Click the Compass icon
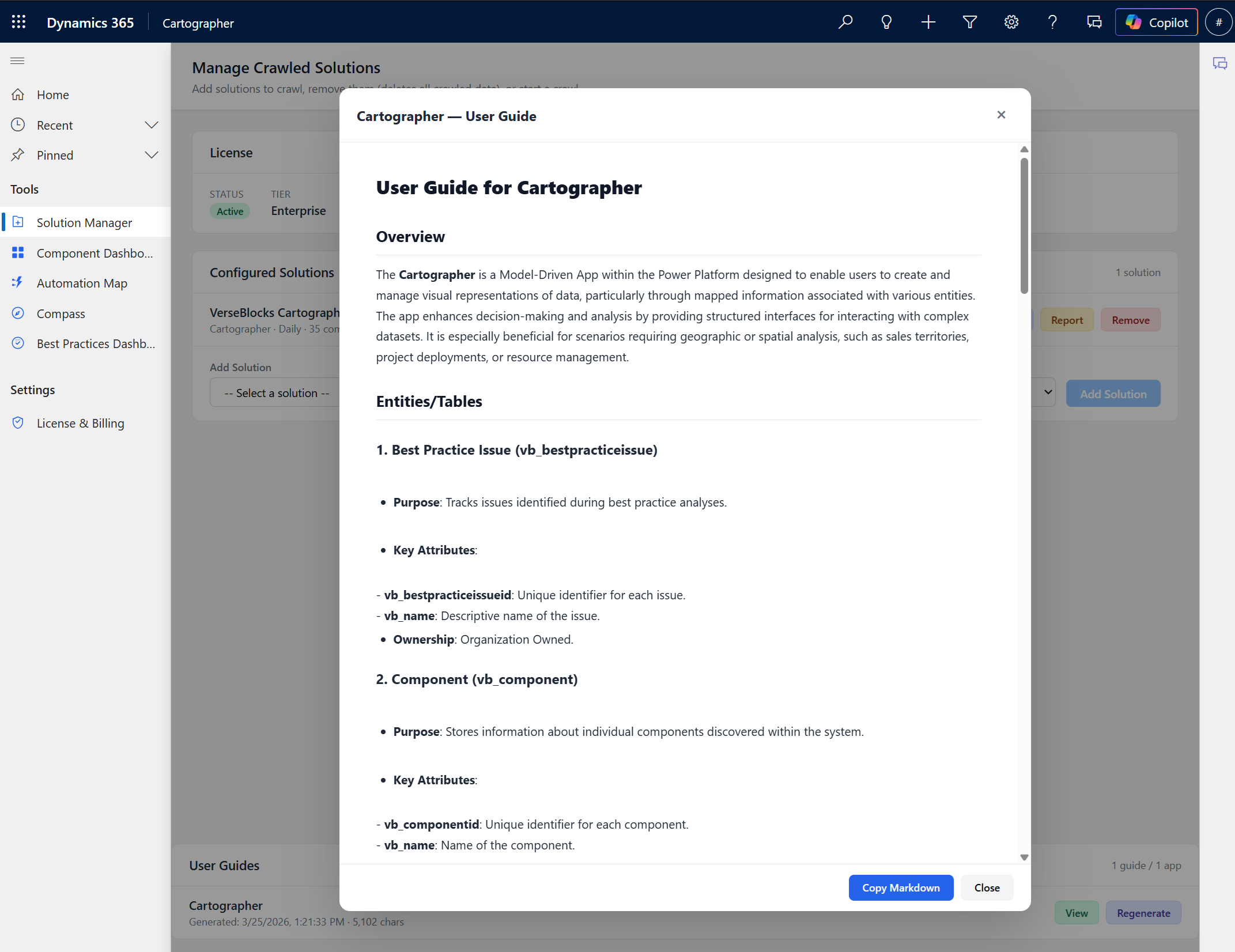This screenshot has width=1235, height=952. tap(18, 313)
